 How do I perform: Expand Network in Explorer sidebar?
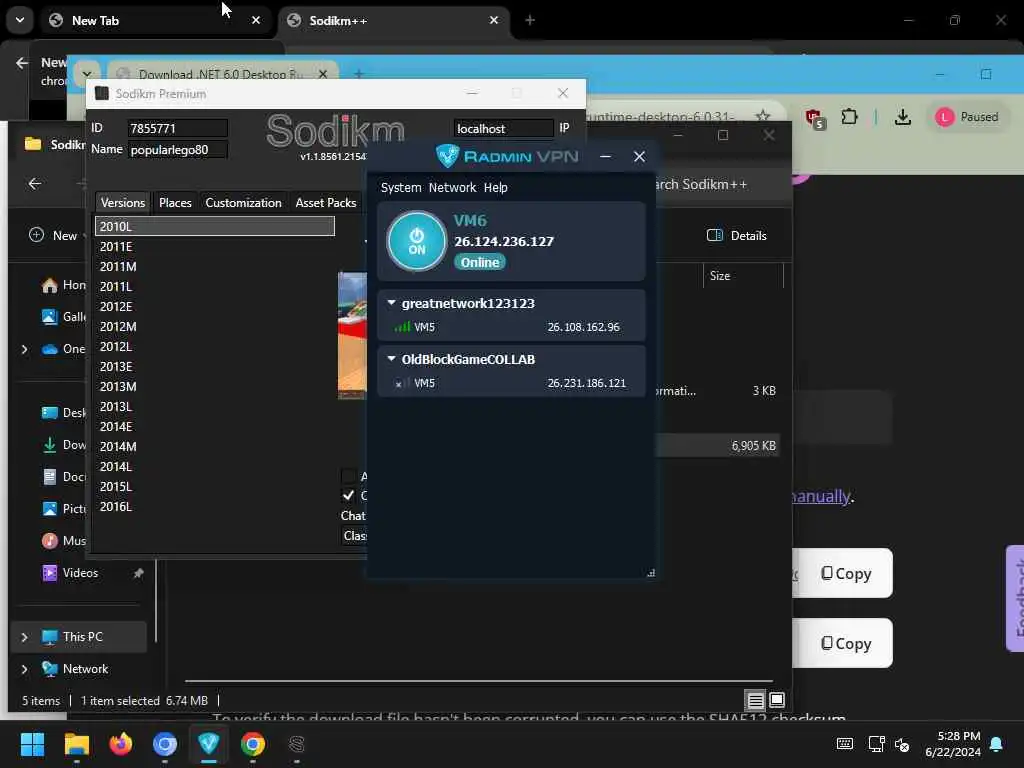pyautogui.click(x=25, y=669)
